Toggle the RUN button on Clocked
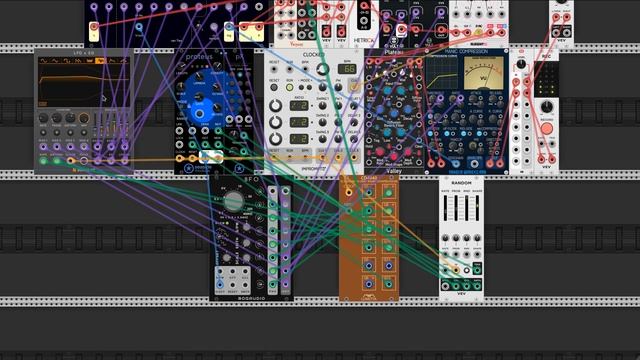640x360 pixels. [289, 87]
